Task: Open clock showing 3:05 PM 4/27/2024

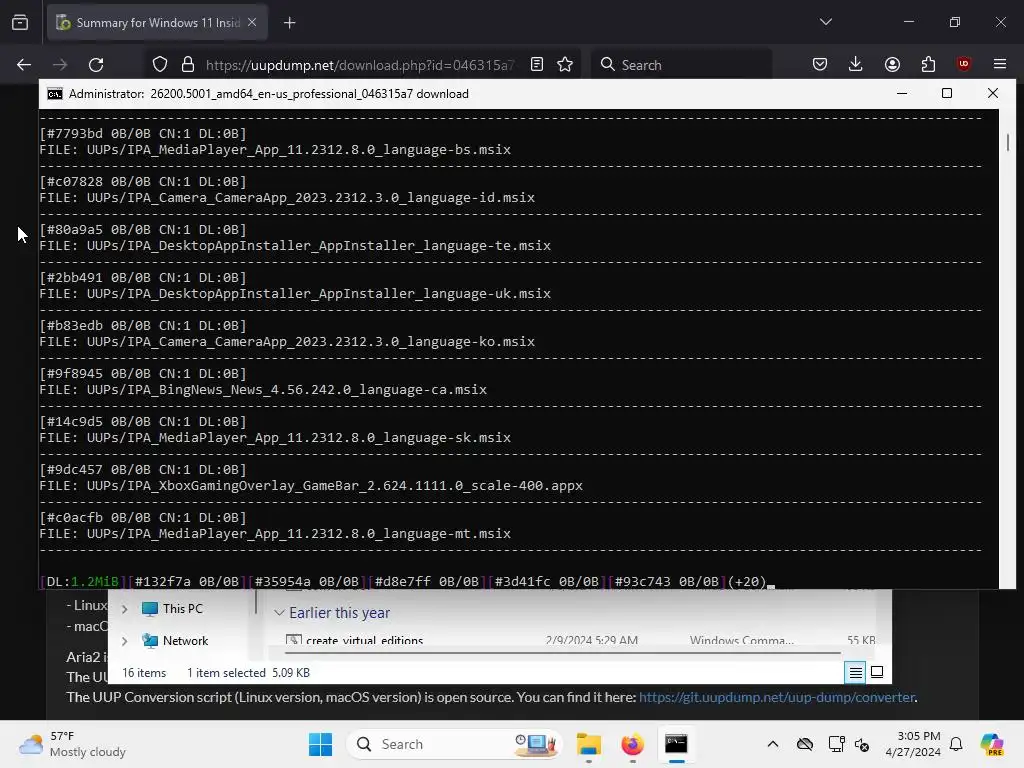Action: coord(913,744)
